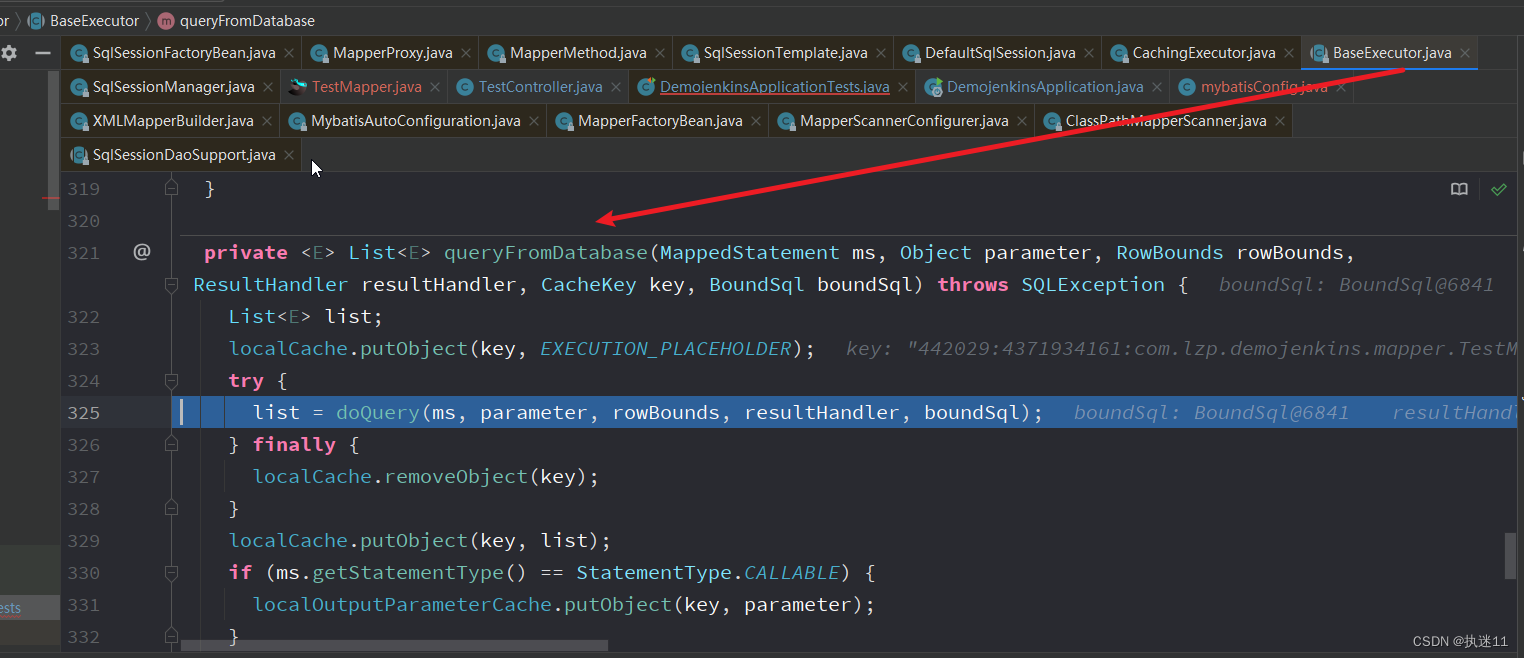The width and height of the screenshot is (1524, 658).
Task: Close the MapperFactoryBean.java tab
Action: pos(756,121)
